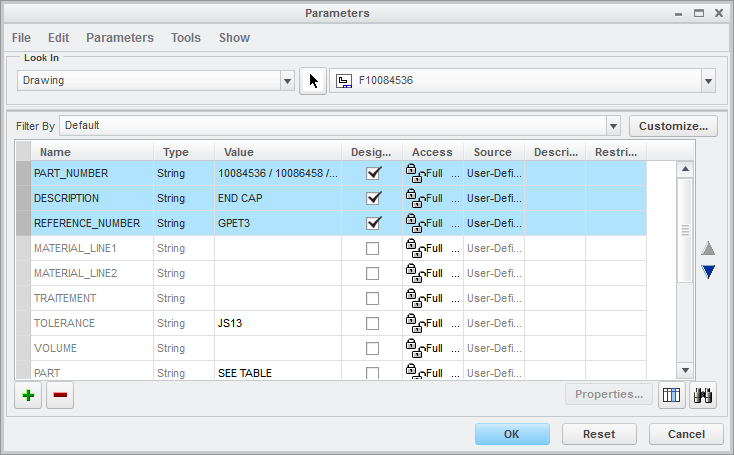Check Designate for MATERIAL_LINE1
This screenshot has width=734, height=455.
pos(373,249)
